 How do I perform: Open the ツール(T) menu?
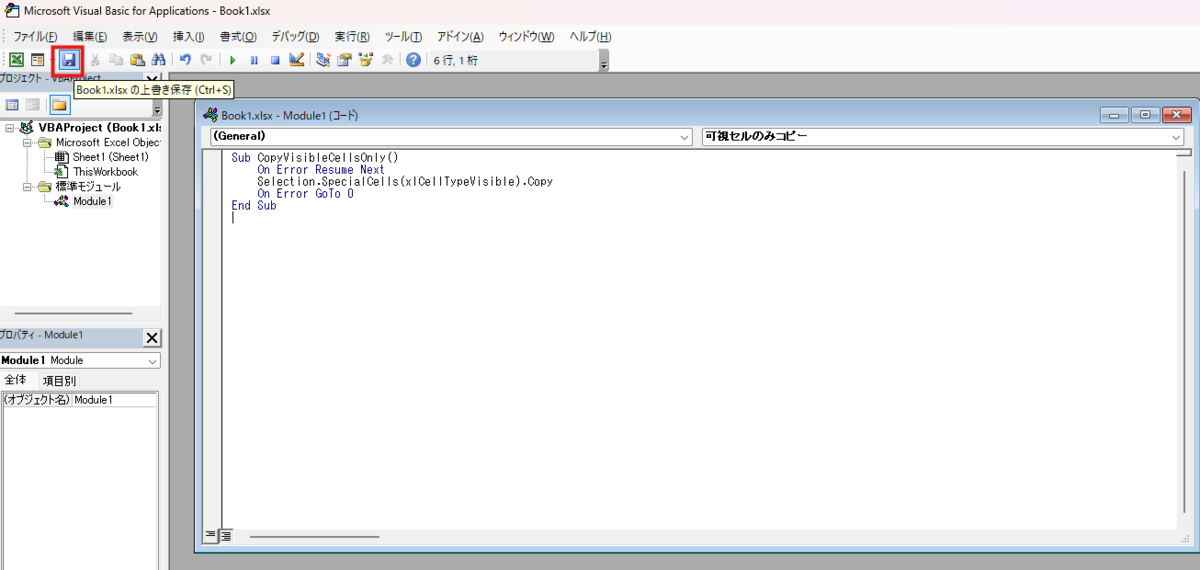403,36
